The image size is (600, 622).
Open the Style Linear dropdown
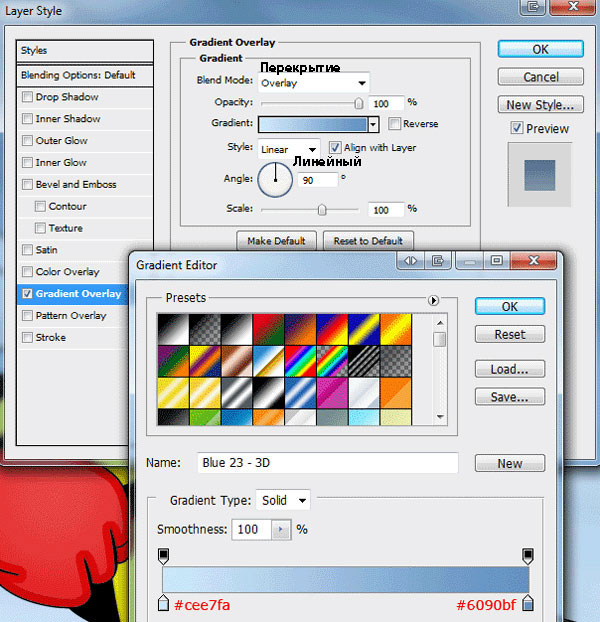click(289, 150)
